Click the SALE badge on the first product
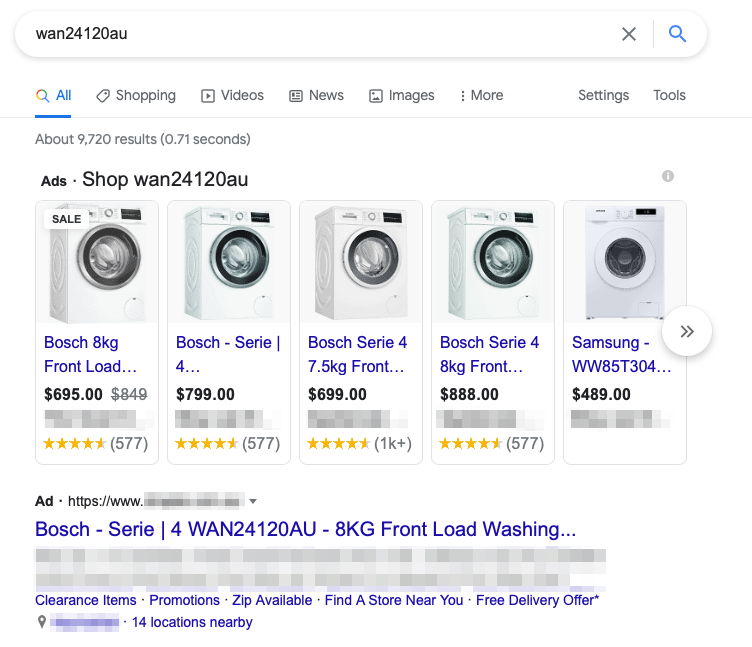Image resolution: width=752 pixels, height=647 pixels. [x=66, y=219]
